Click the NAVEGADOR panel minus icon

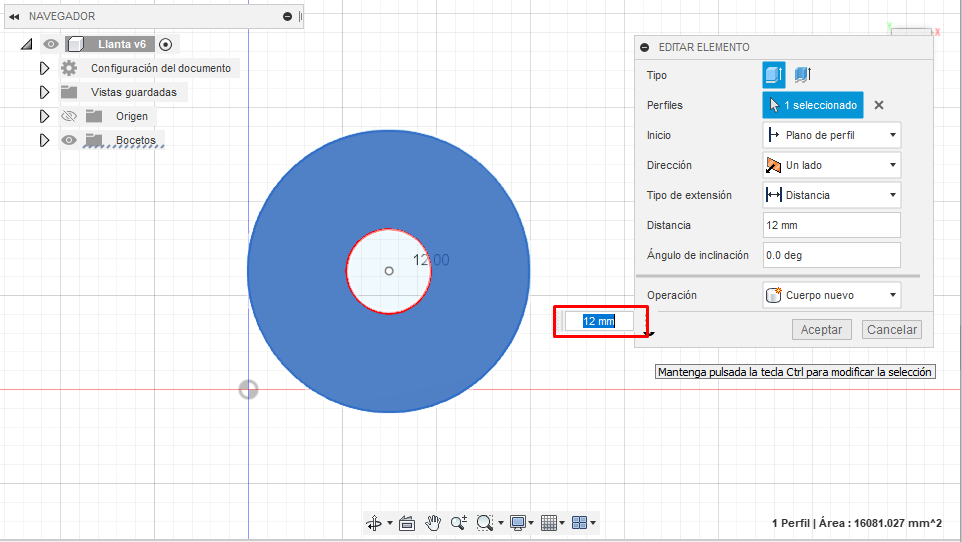pos(287,17)
